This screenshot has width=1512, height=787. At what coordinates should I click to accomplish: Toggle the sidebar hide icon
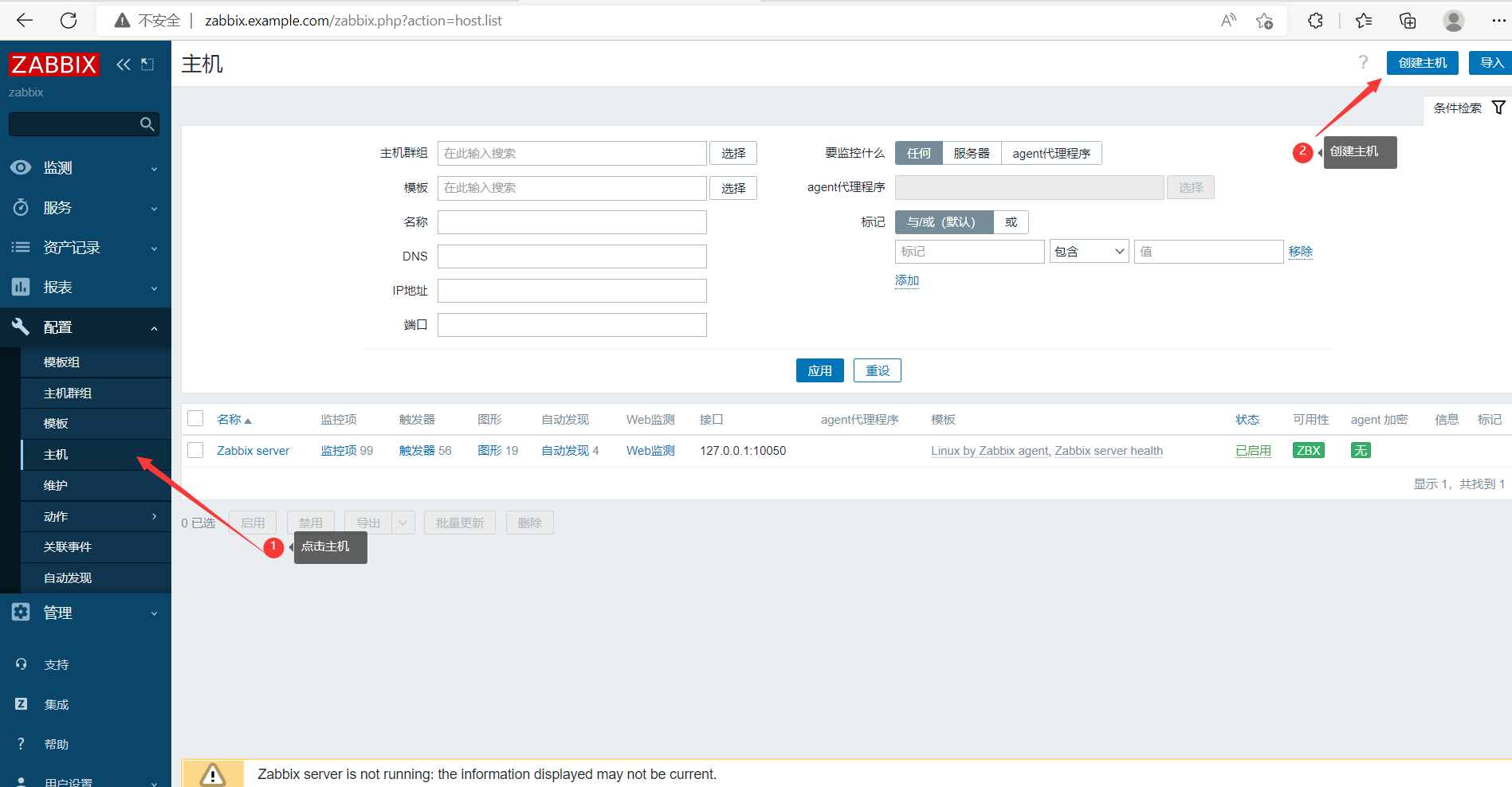(147, 65)
